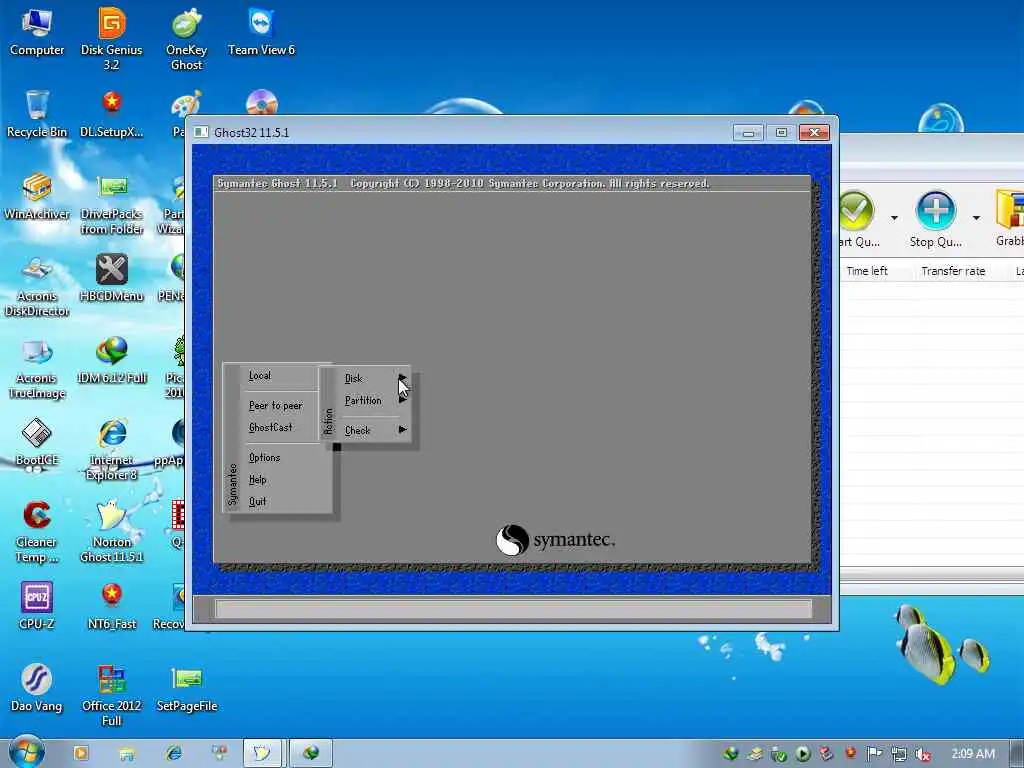Open the Computer desktop icon
1024x768 pixels.
[37, 31]
